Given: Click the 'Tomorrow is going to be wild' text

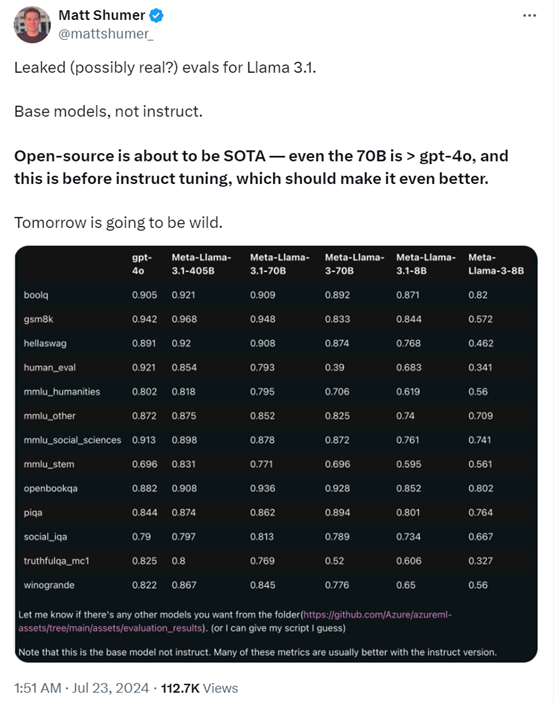Looking at the screenshot, I should 118,222.
